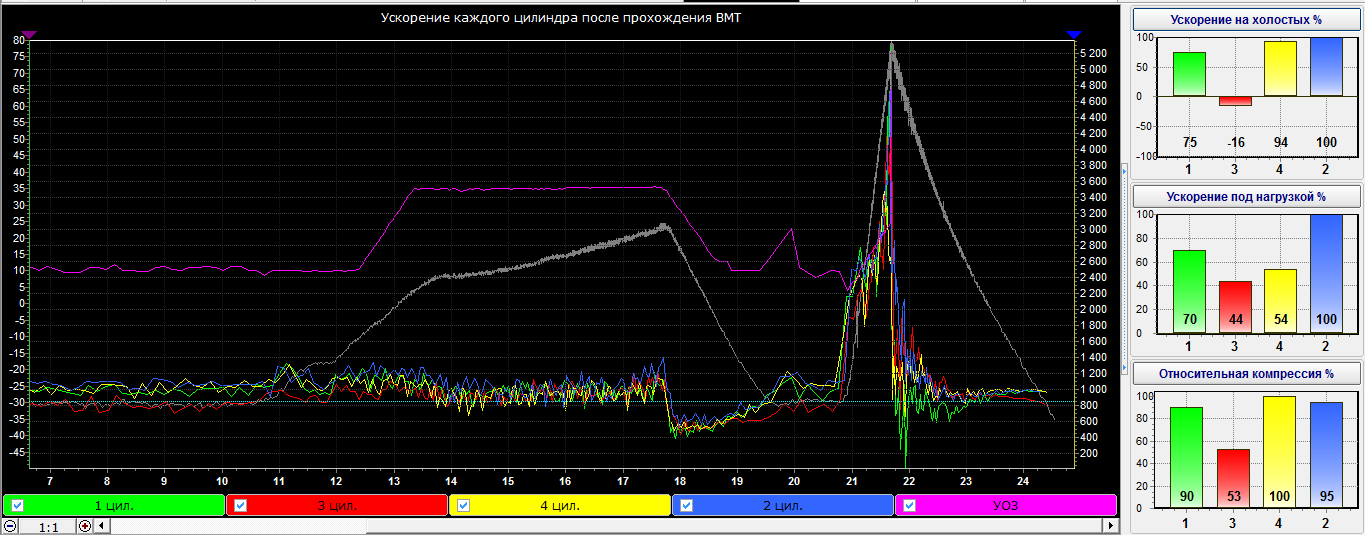The image size is (1365, 535).
Task: Click the Ускорение на холостых % header
Action: tap(1245, 20)
